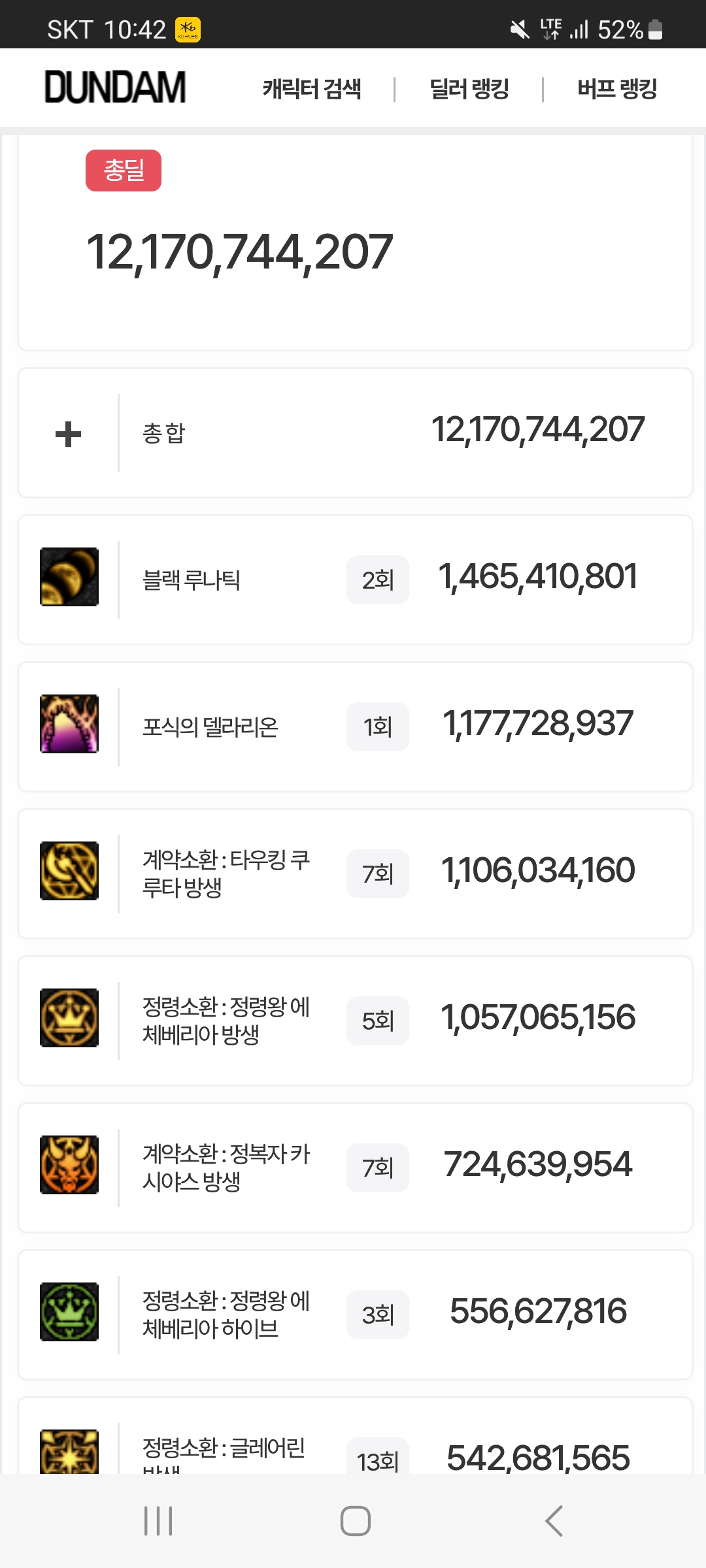Tap the 타우킹 쿠루타 방생 skill icon
This screenshot has width=706, height=1568.
(69, 871)
